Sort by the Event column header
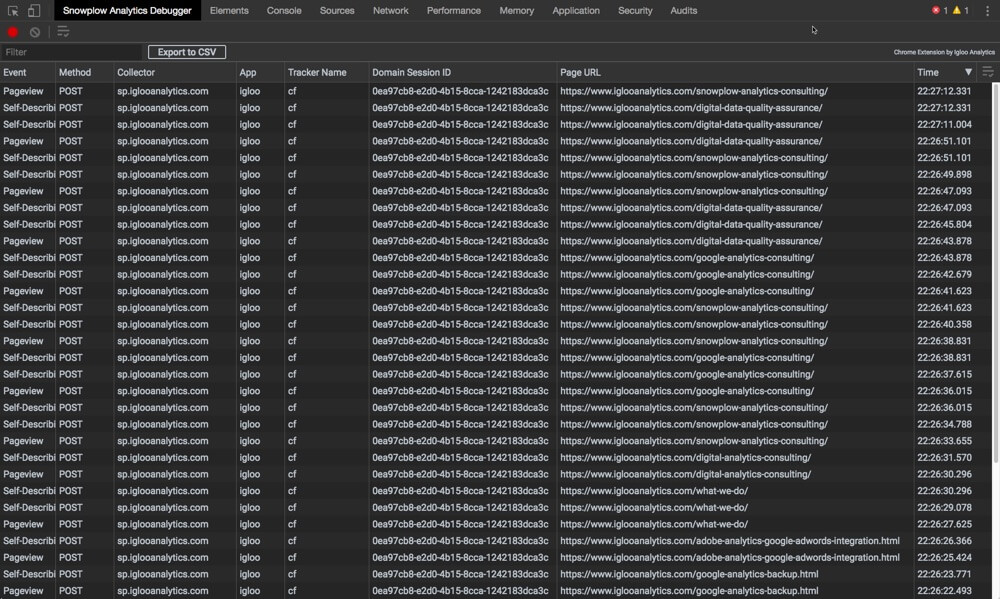1000x599 pixels. tap(27, 72)
